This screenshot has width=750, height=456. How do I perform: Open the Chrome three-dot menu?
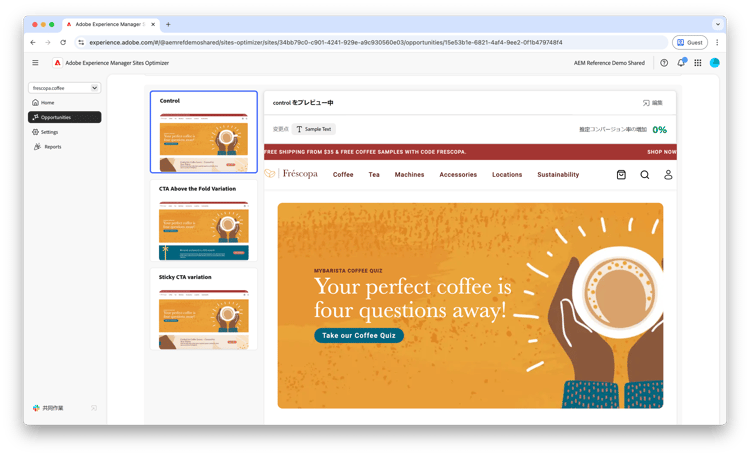[x=717, y=42]
